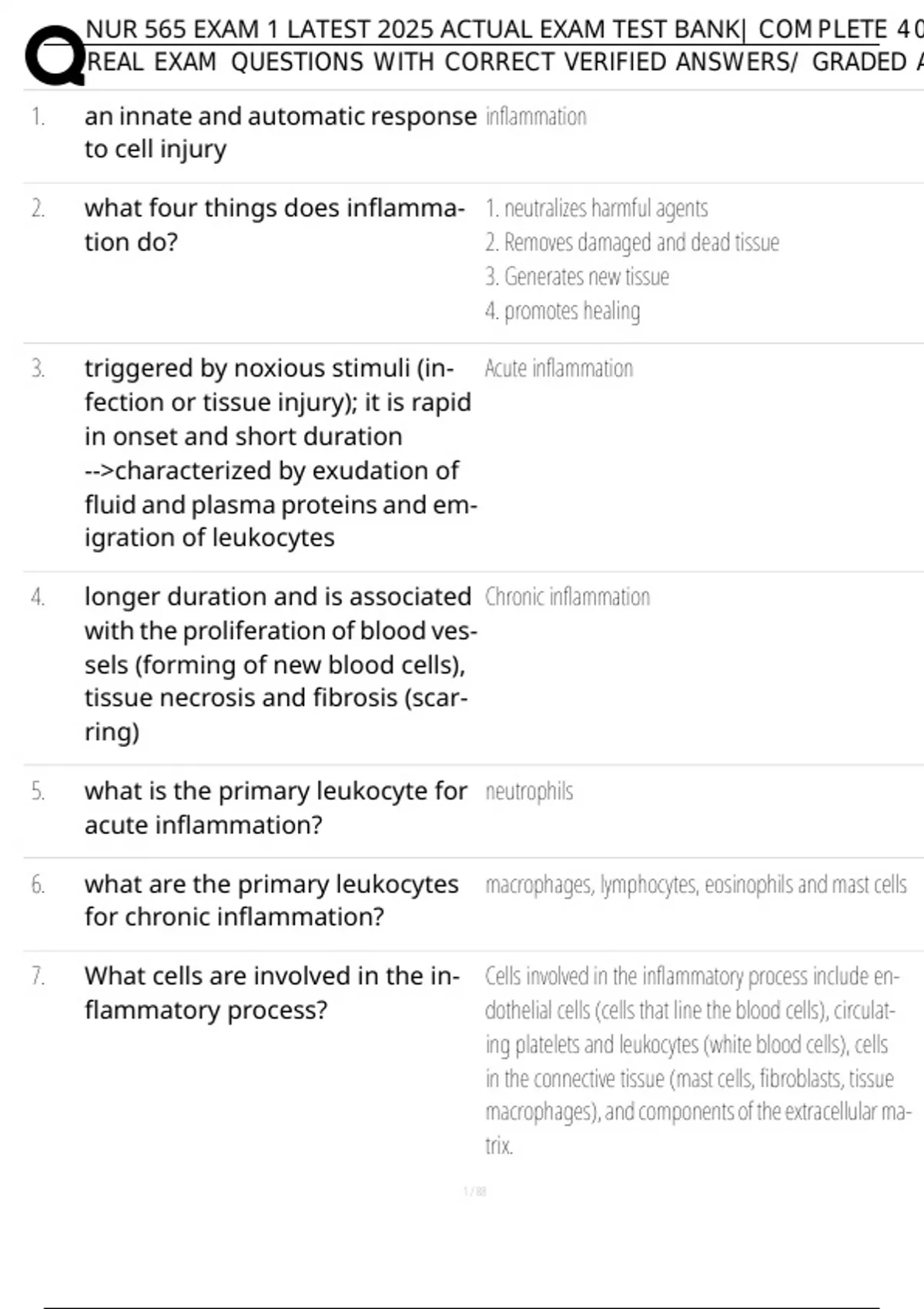The image size is (924, 1309).
Task: Click item number 3 in the list
Action: pyautogui.click(x=38, y=369)
